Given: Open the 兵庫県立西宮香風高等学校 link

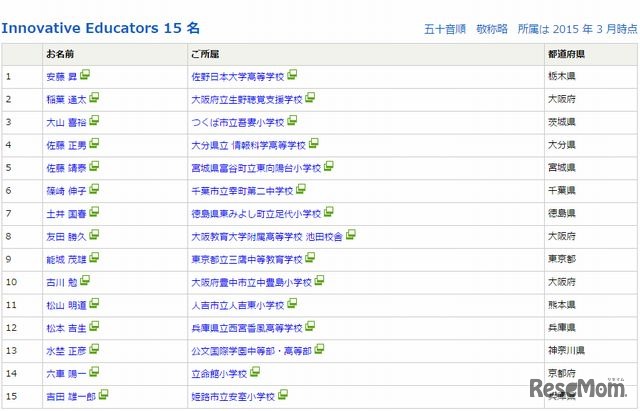Looking at the screenshot, I should 247,328.
